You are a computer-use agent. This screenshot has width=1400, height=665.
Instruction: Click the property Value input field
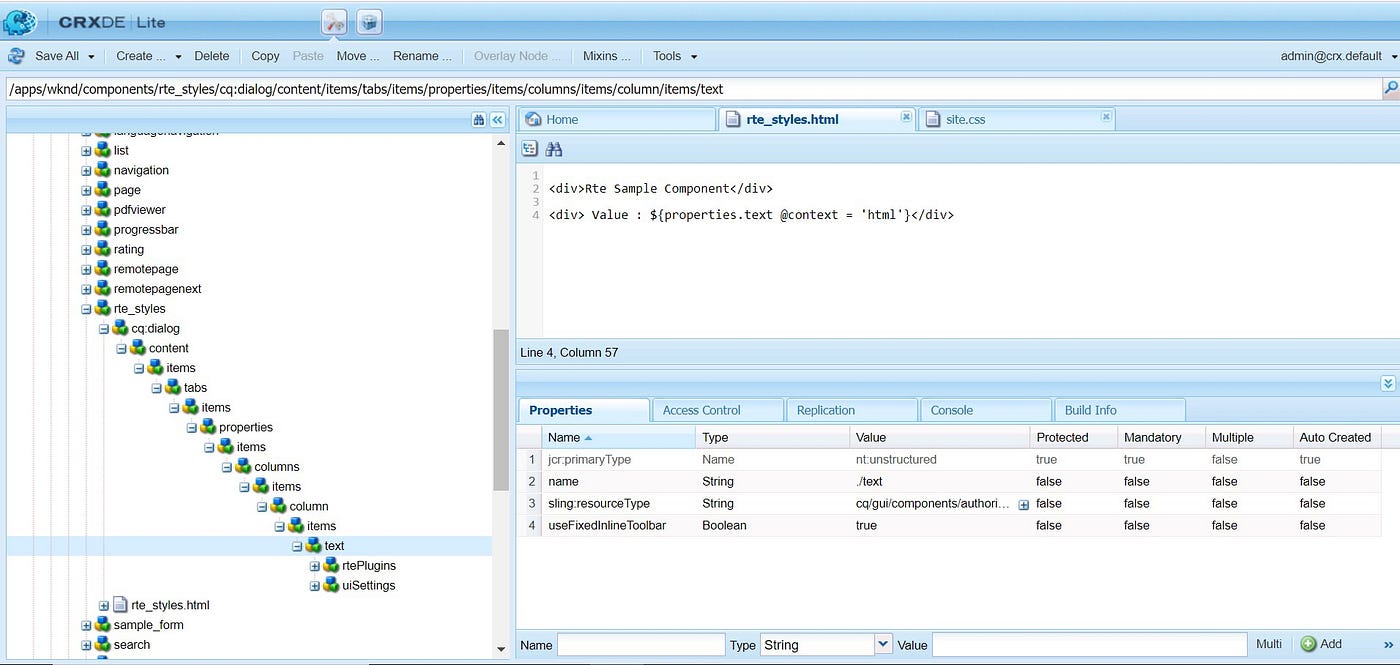click(1090, 645)
